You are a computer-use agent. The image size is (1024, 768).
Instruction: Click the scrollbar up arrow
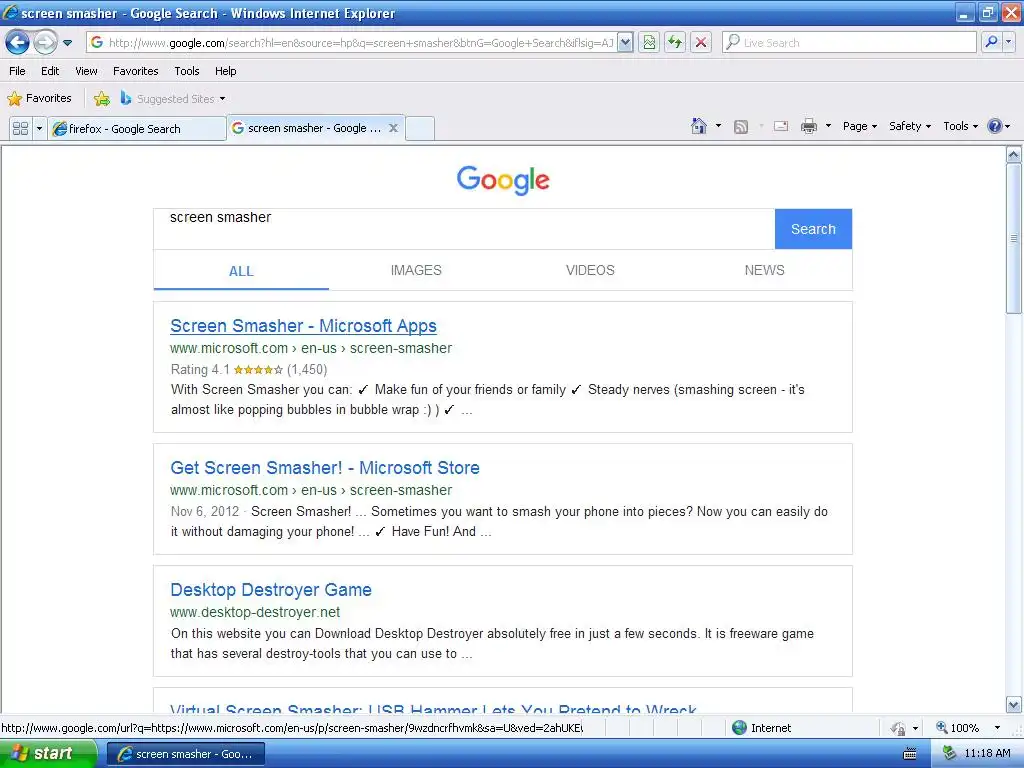click(x=1014, y=155)
